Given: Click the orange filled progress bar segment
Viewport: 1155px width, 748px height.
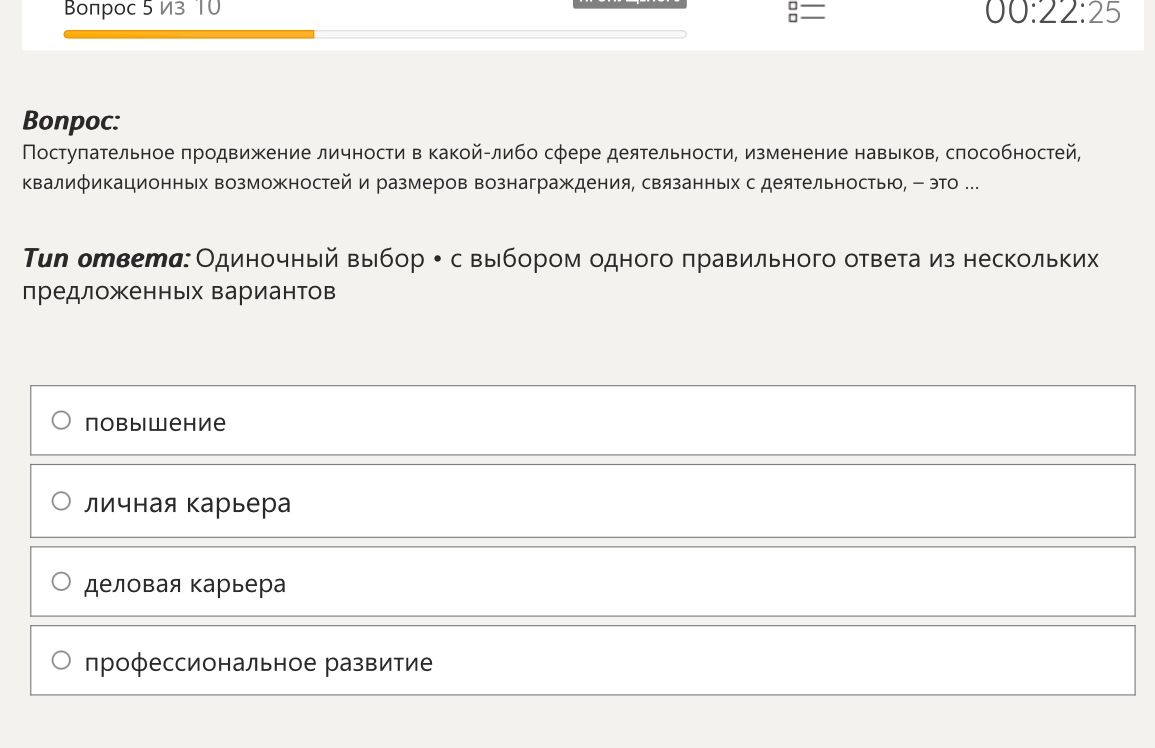Looking at the screenshot, I should point(189,34).
